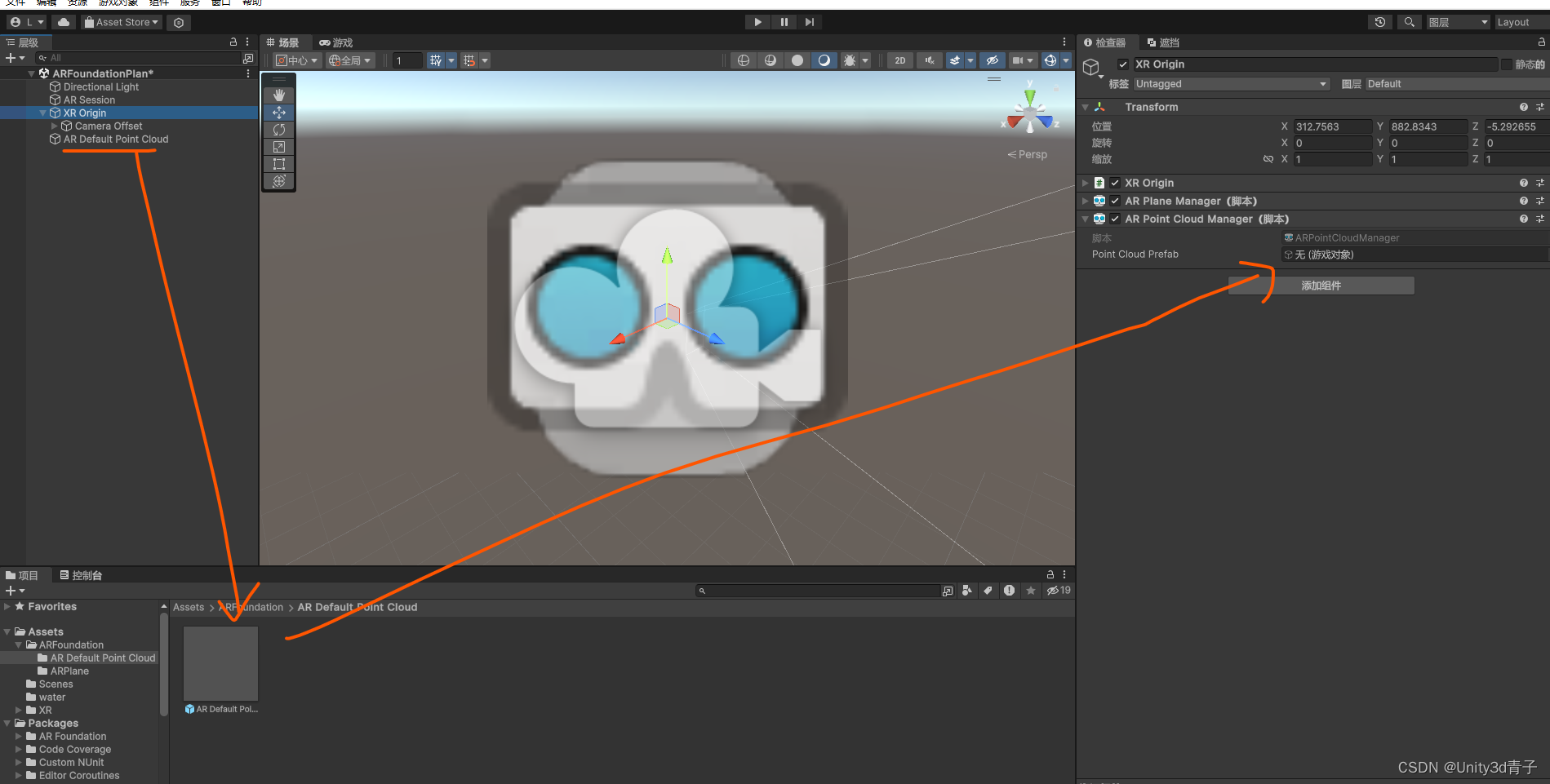The height and width of the screenshot is (784, 1550).
Task: Open Transform component help icon
Action: pyautogui.click(x=1524, y=107)
